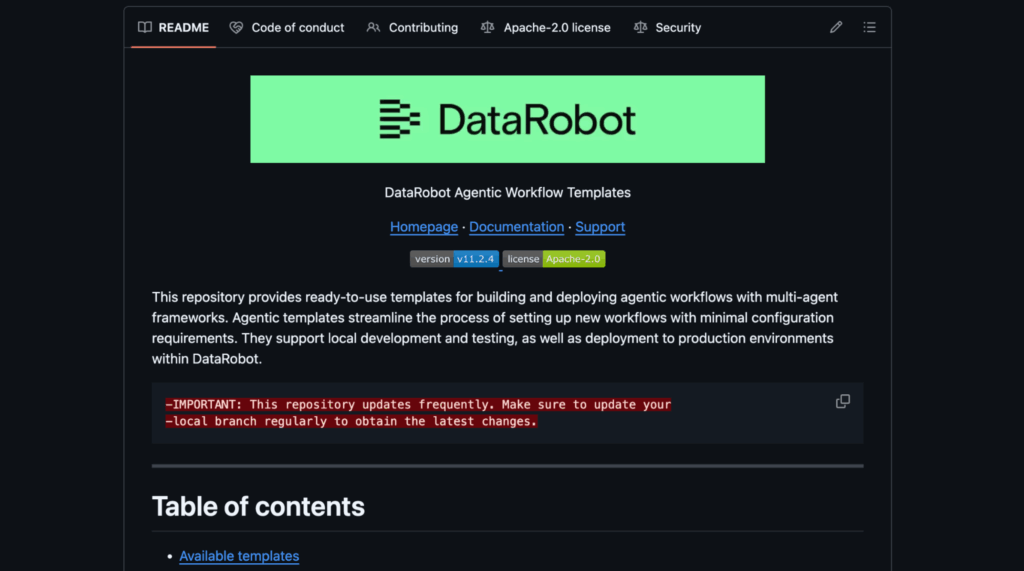Go to the Security tab
Screen dimensions: 1024x571
click(x=678, y=28)
